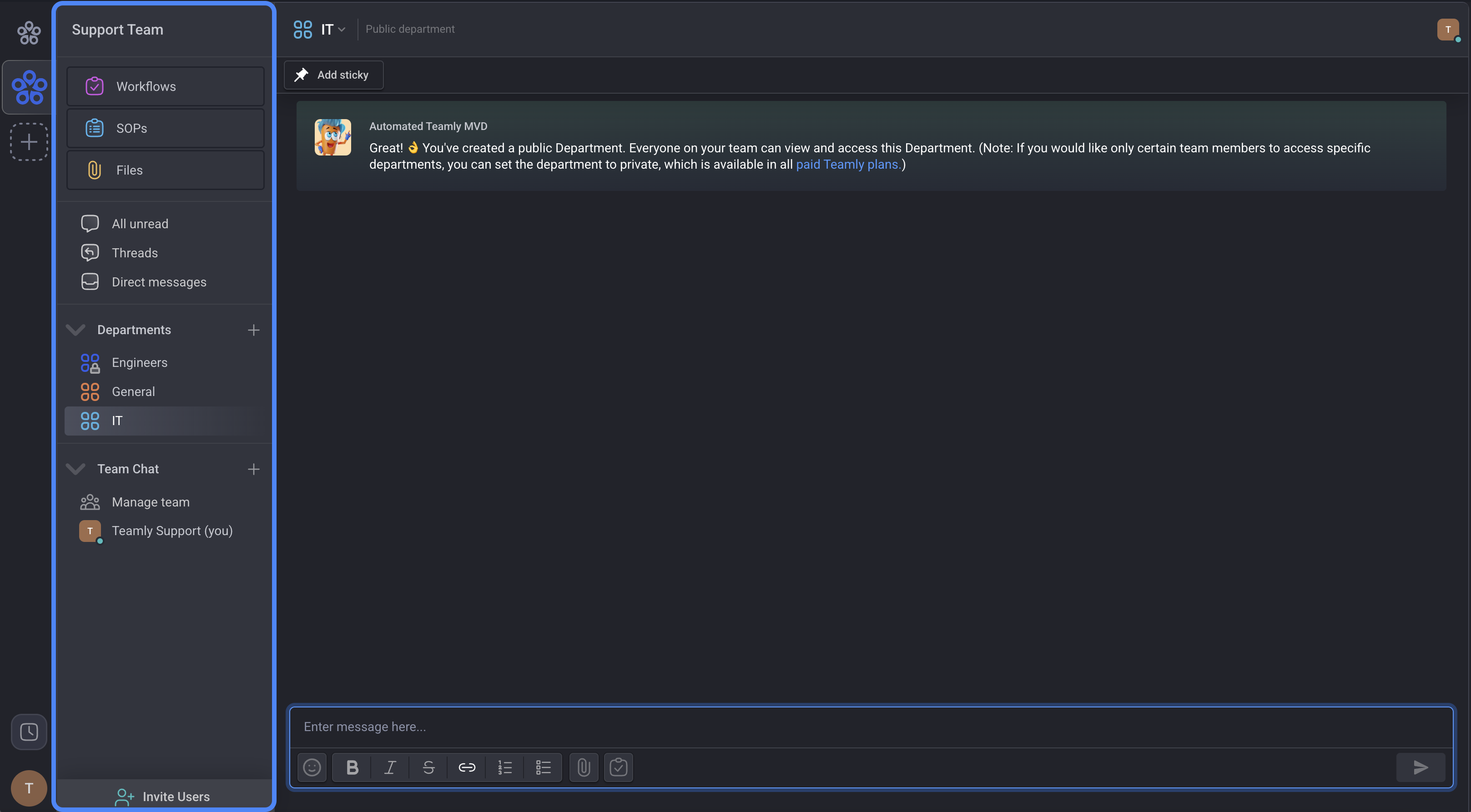1471x812 pixels.
Task: Toggle italic text formatting
Action: point(390,767)
